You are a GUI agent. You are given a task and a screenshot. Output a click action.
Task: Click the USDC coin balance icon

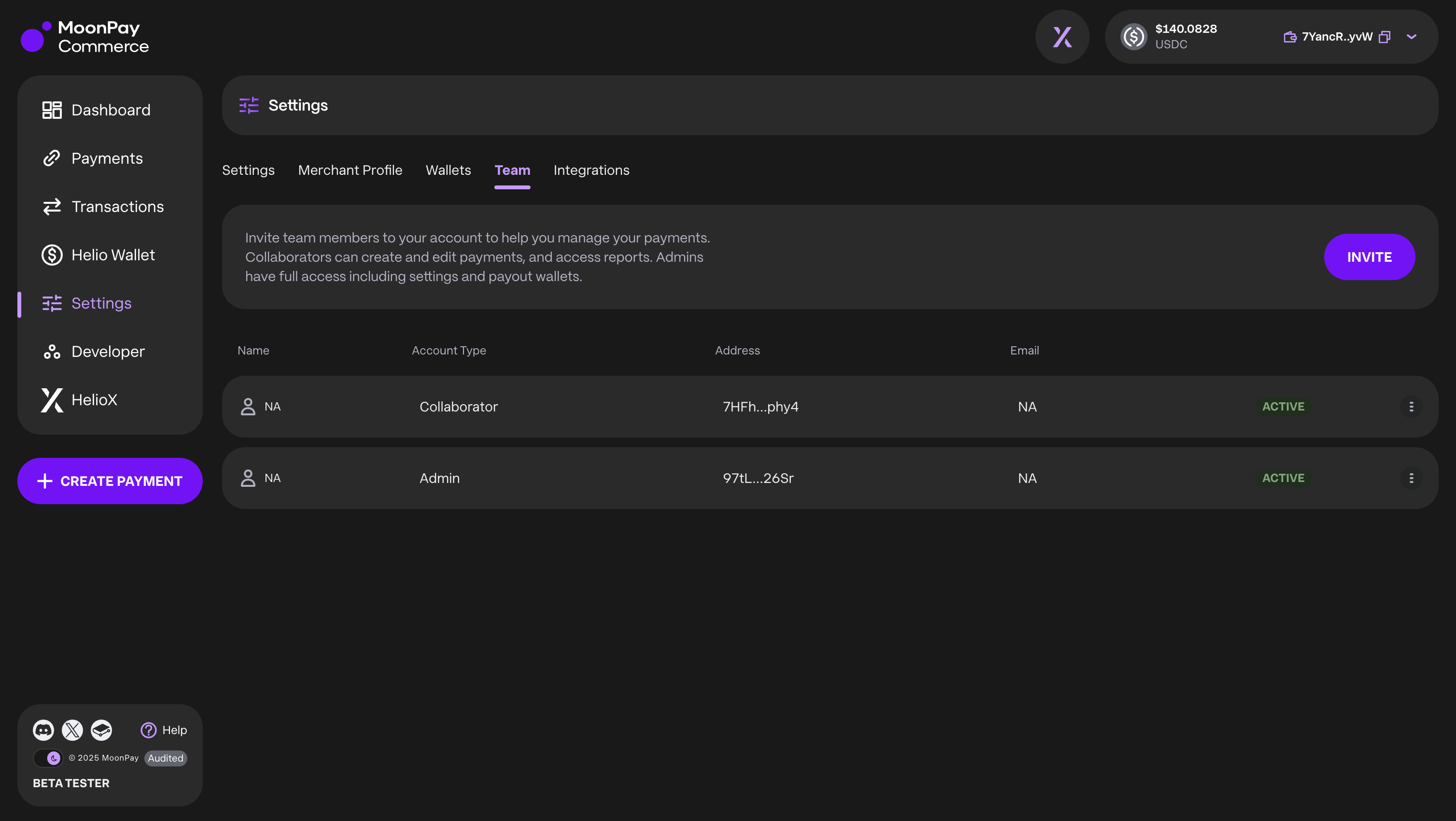click(1133, 37)
